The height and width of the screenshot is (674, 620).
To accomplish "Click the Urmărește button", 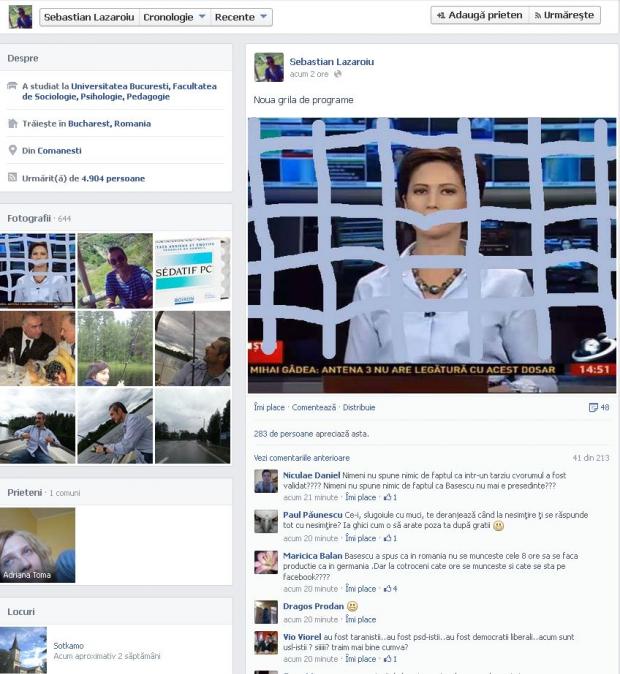I will coord(564,15).
